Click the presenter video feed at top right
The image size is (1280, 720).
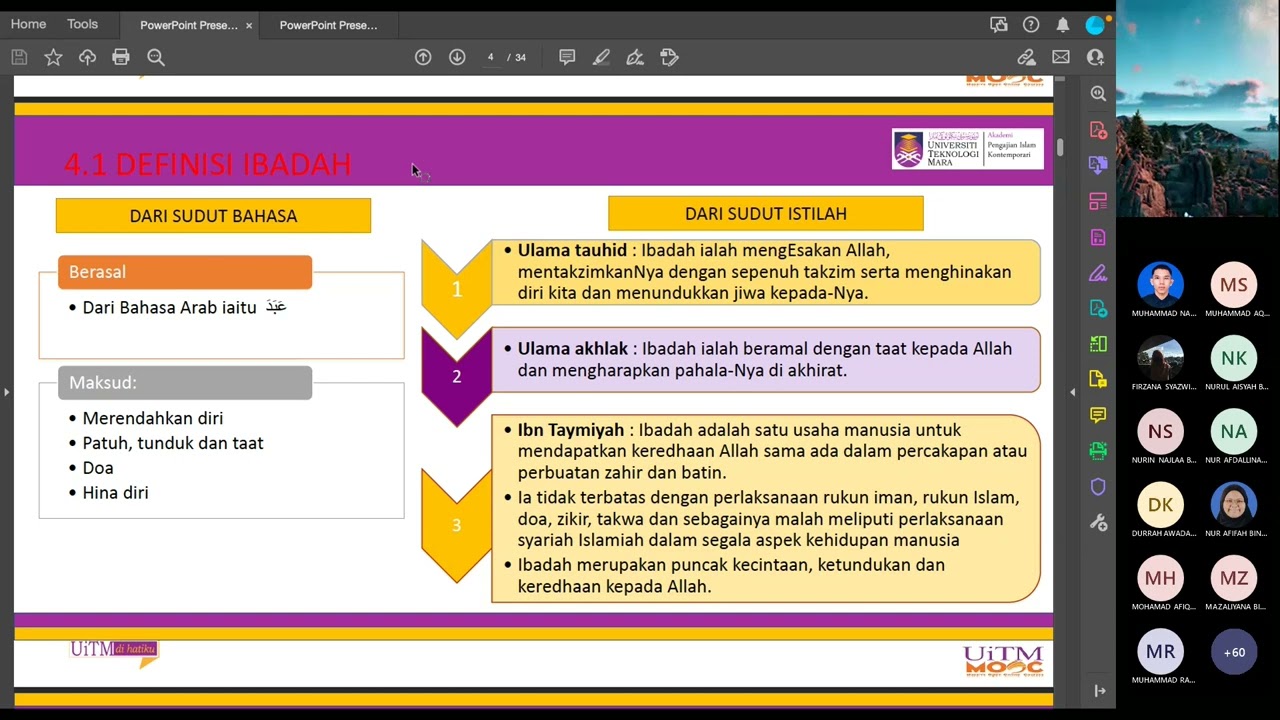click(1198, 109)
